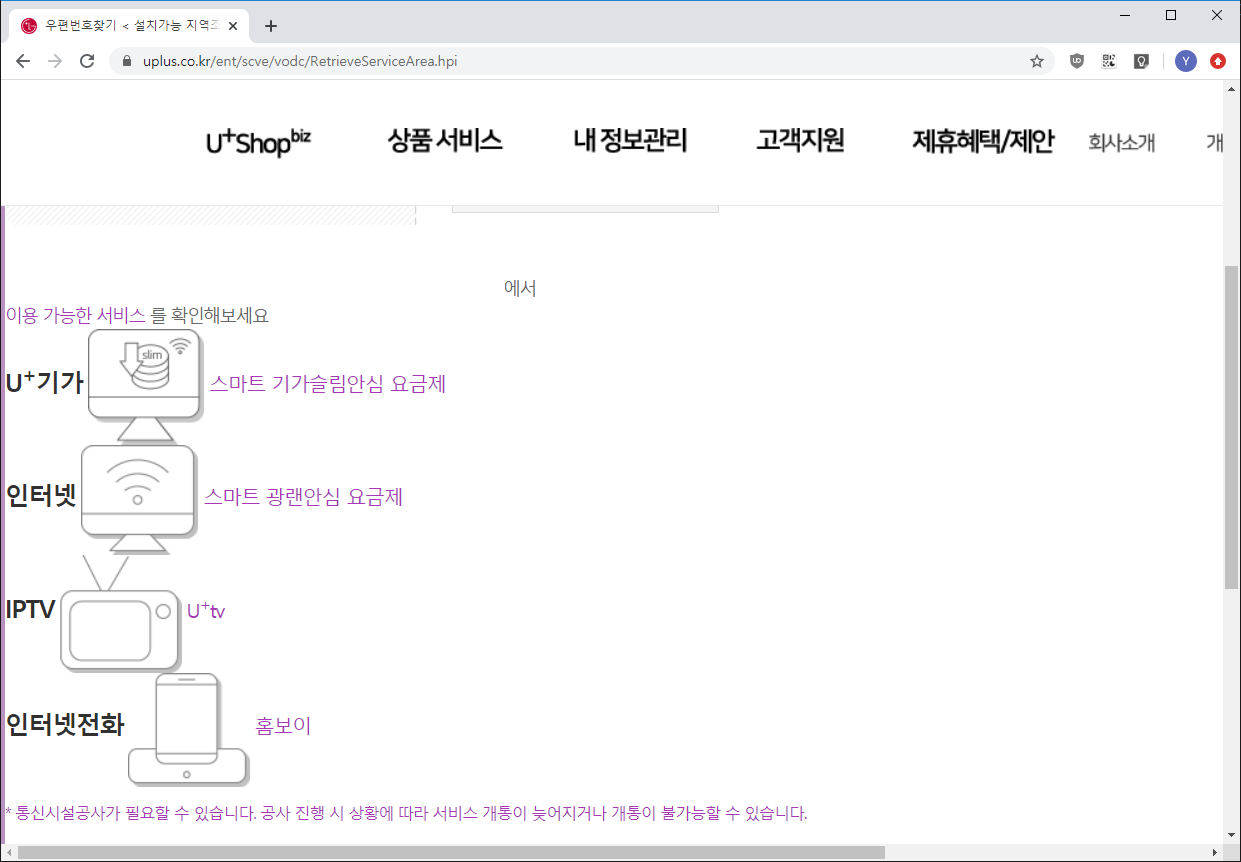The image size is (1241, 862).
Task: Click the 이용 가능한 서비스 text
Action: 75,315
